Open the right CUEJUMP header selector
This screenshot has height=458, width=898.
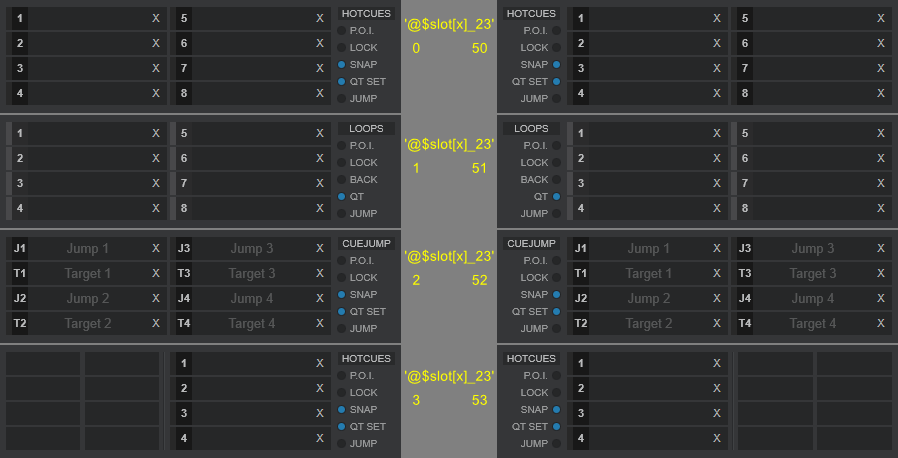(x=531, y=243)
